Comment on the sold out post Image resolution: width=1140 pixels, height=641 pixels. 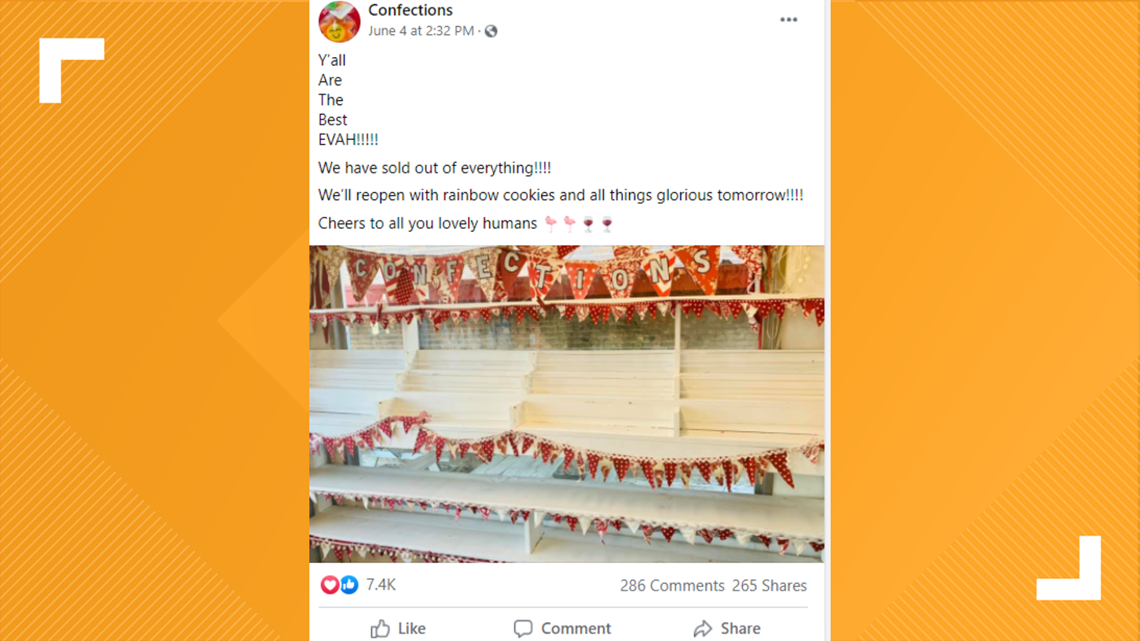tap(562, 629)
